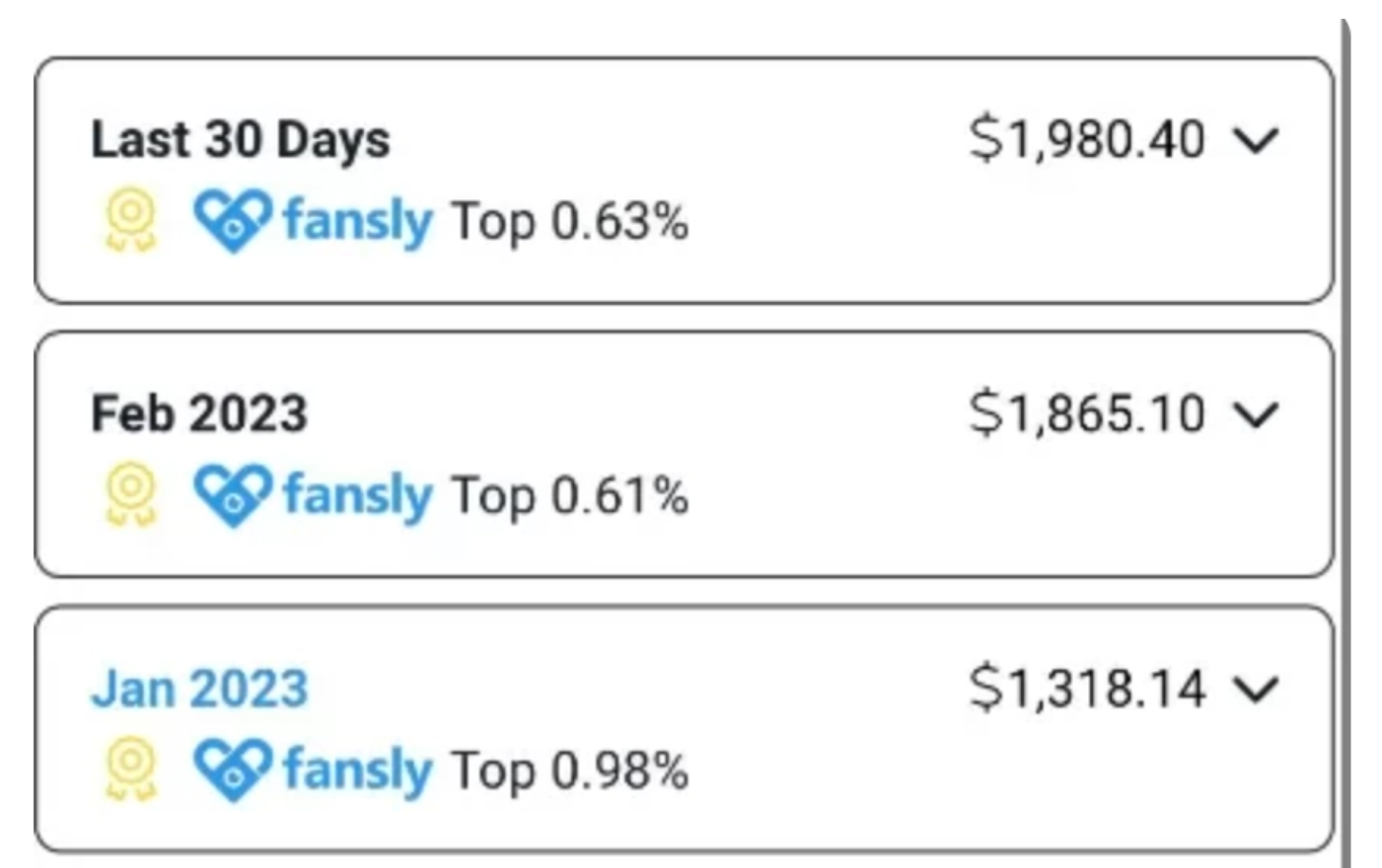
Task: Click the $1,865.10 earnings amount
Action: coord(1087,413)
